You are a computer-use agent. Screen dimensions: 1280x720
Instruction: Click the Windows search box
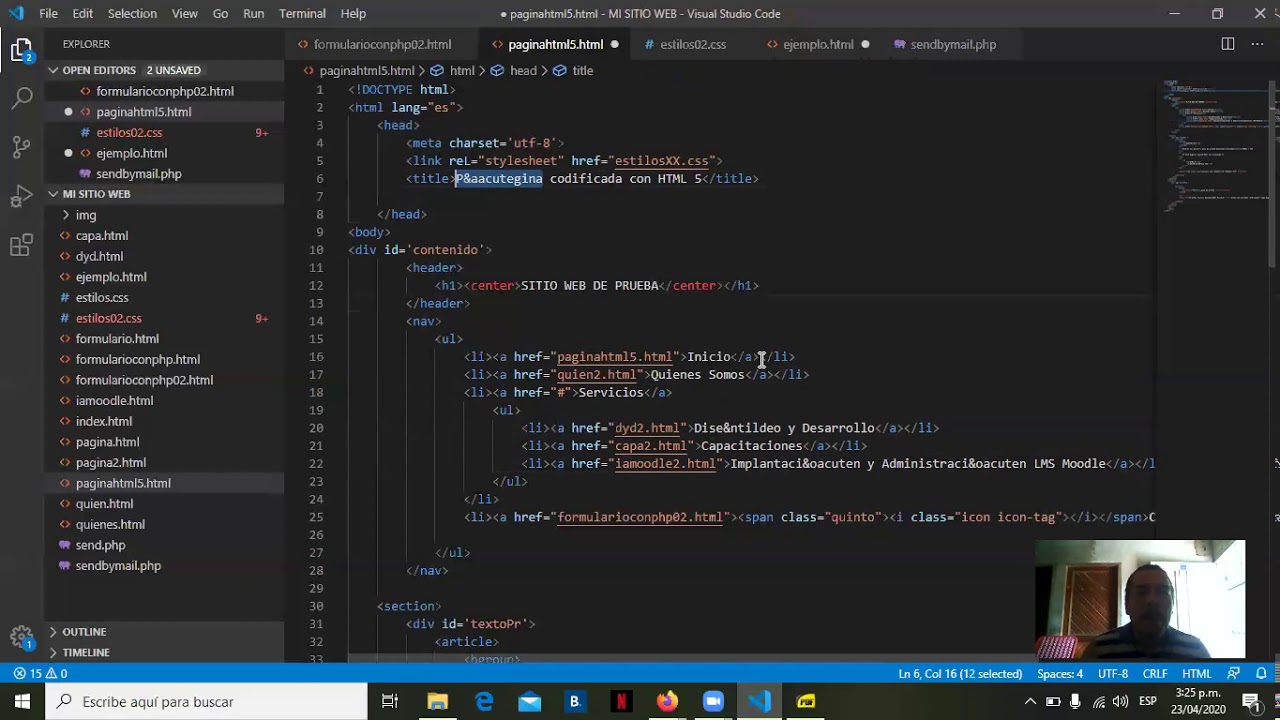pos(206,702)
